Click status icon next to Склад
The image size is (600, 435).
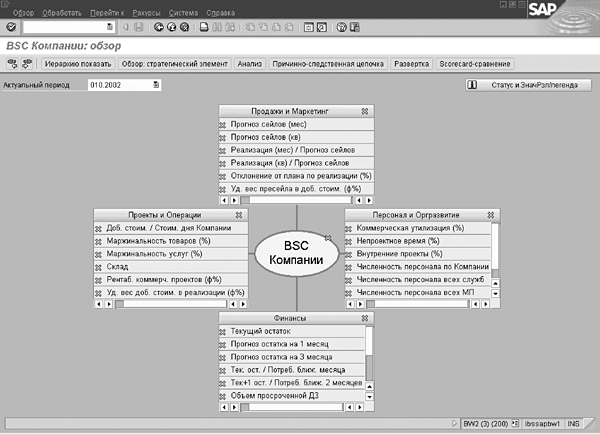click(x=98, y=267)
